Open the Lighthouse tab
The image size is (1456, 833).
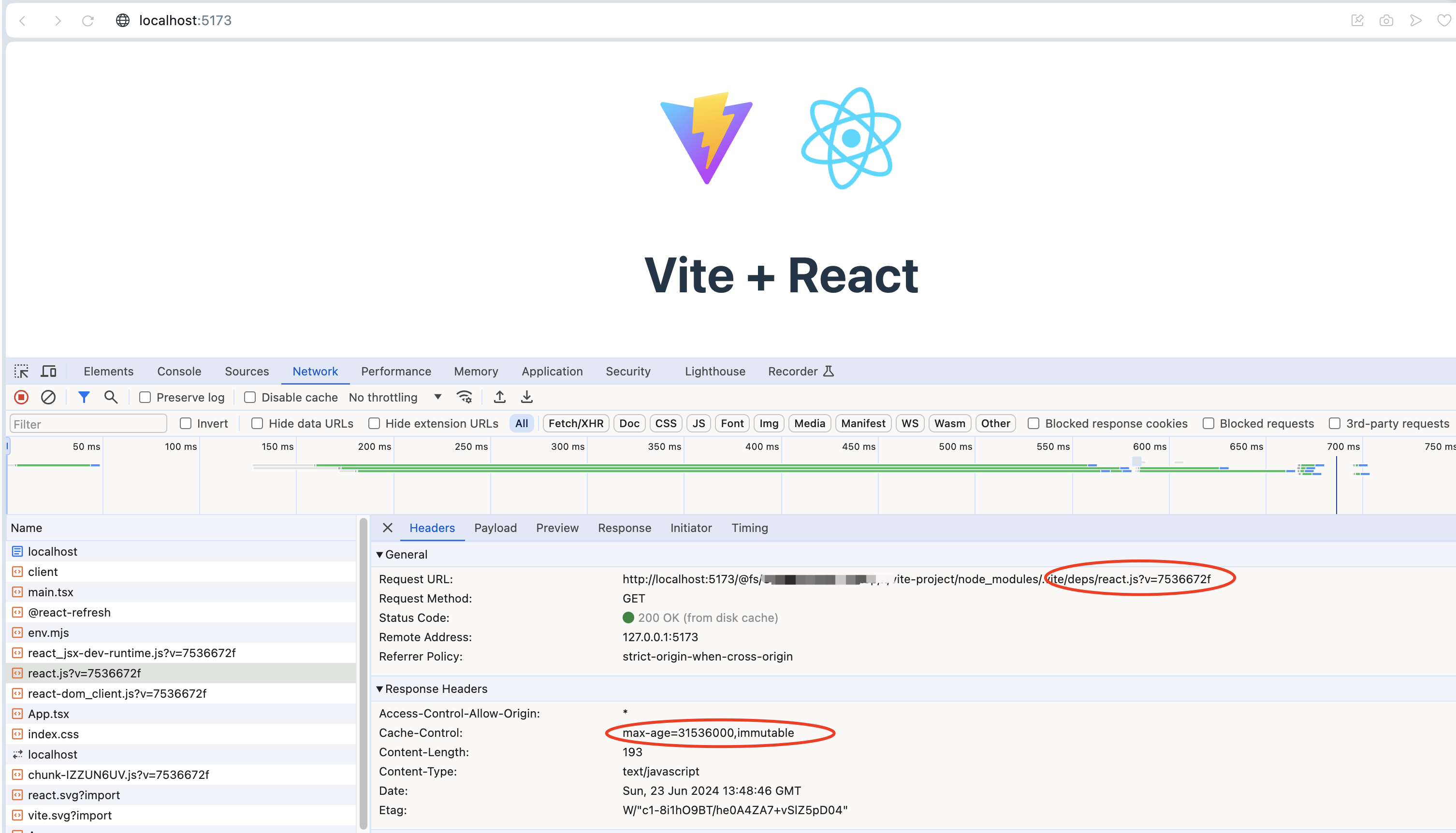click(x=715, y=371)
